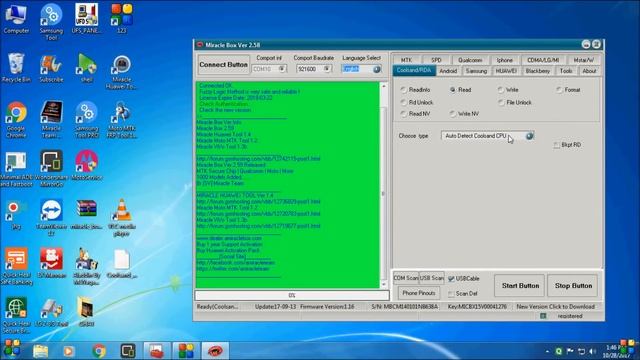Open the Miracle Huawei Tool shortcut
640x360 pixels.
tap(122, 72)
